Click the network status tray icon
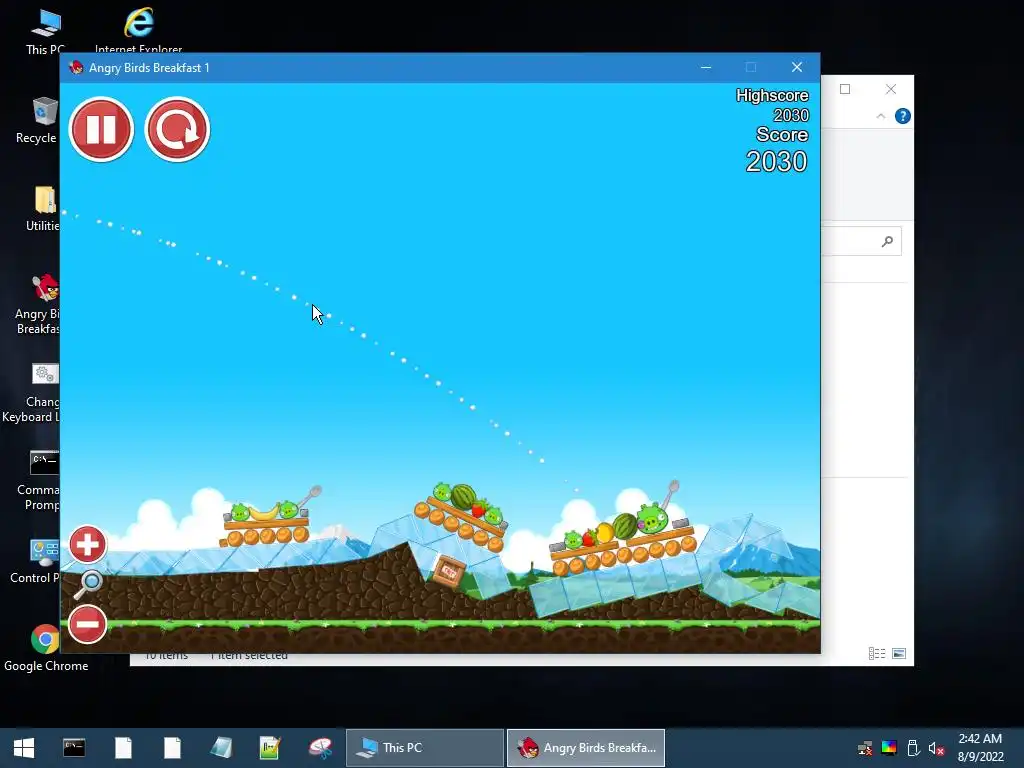Viewport: 1024px width, 768px height. pyautogui.click(x=865, y=748)
